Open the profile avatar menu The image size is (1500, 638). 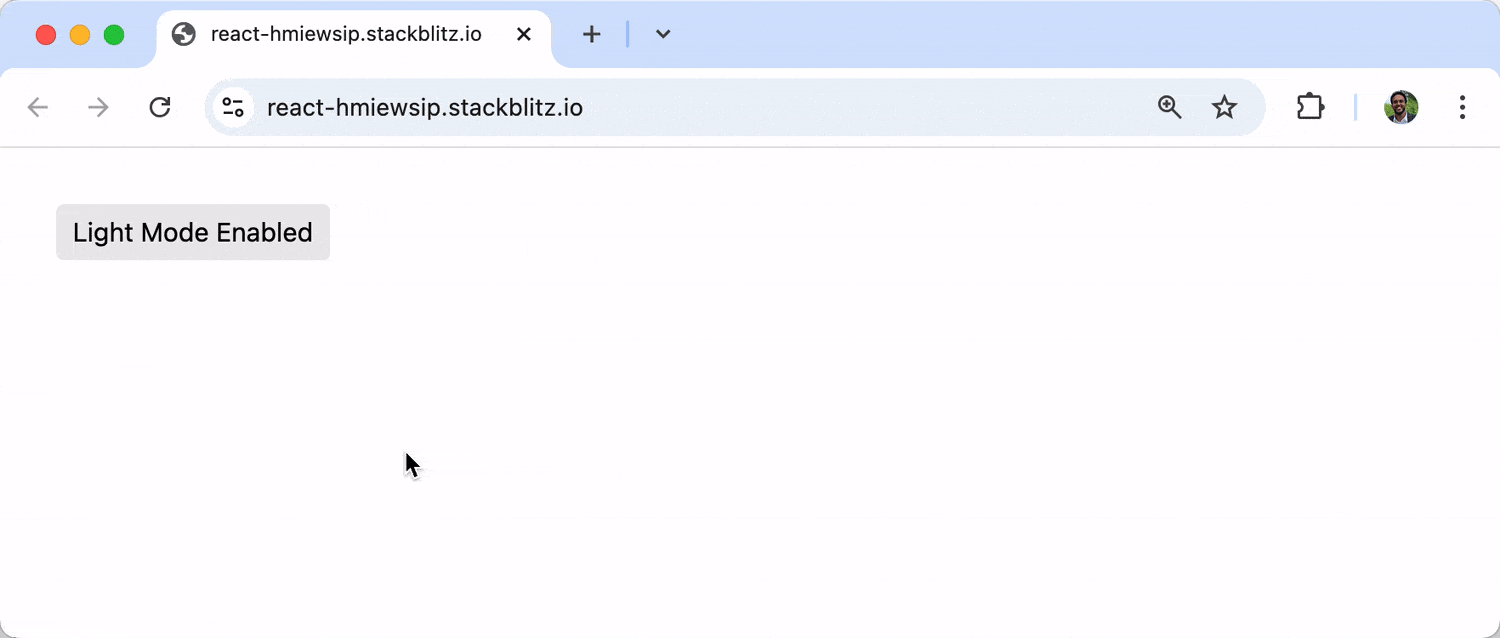(x=1401, y=107)
